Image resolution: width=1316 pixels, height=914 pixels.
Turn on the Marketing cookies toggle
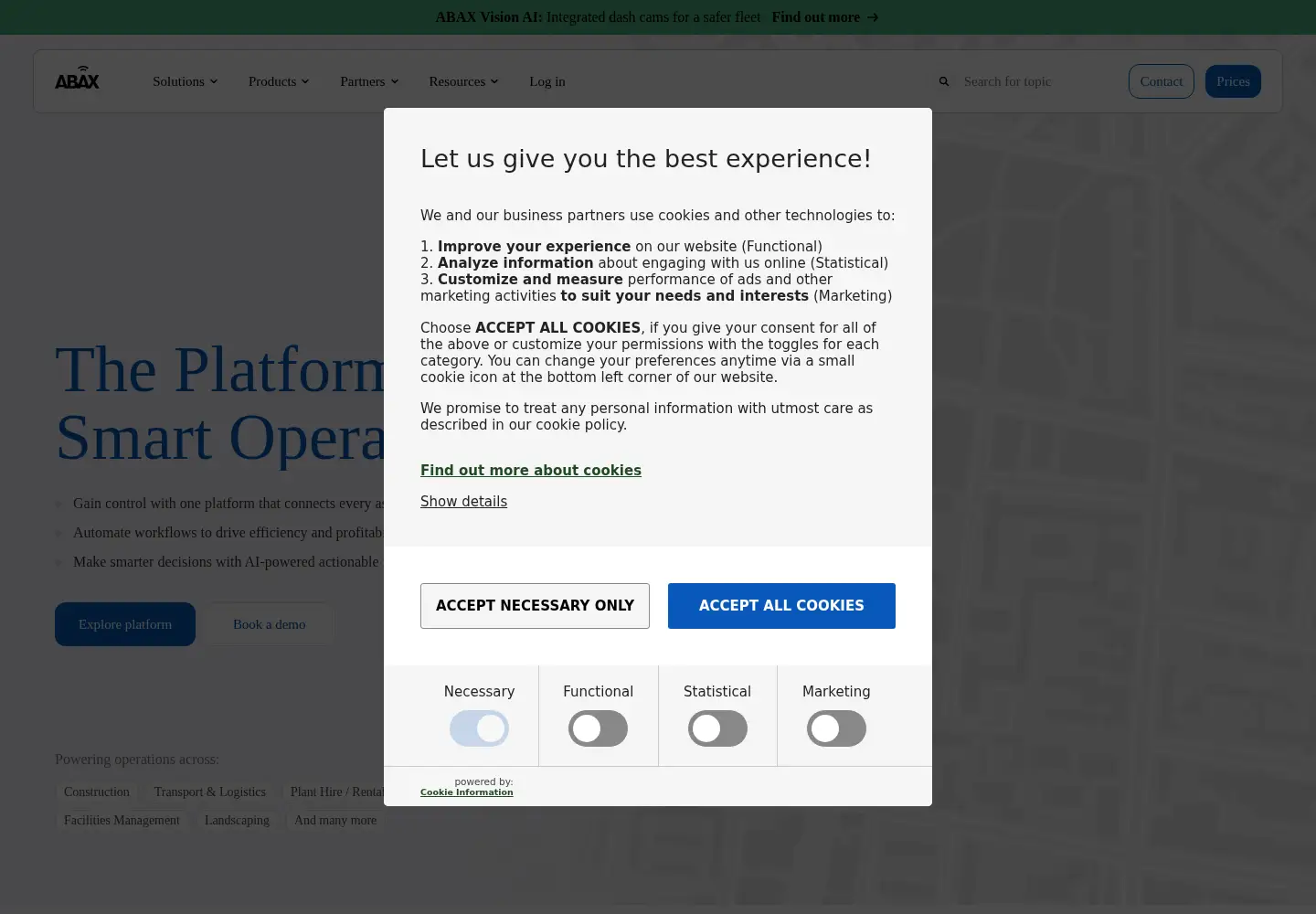(836, 728)
